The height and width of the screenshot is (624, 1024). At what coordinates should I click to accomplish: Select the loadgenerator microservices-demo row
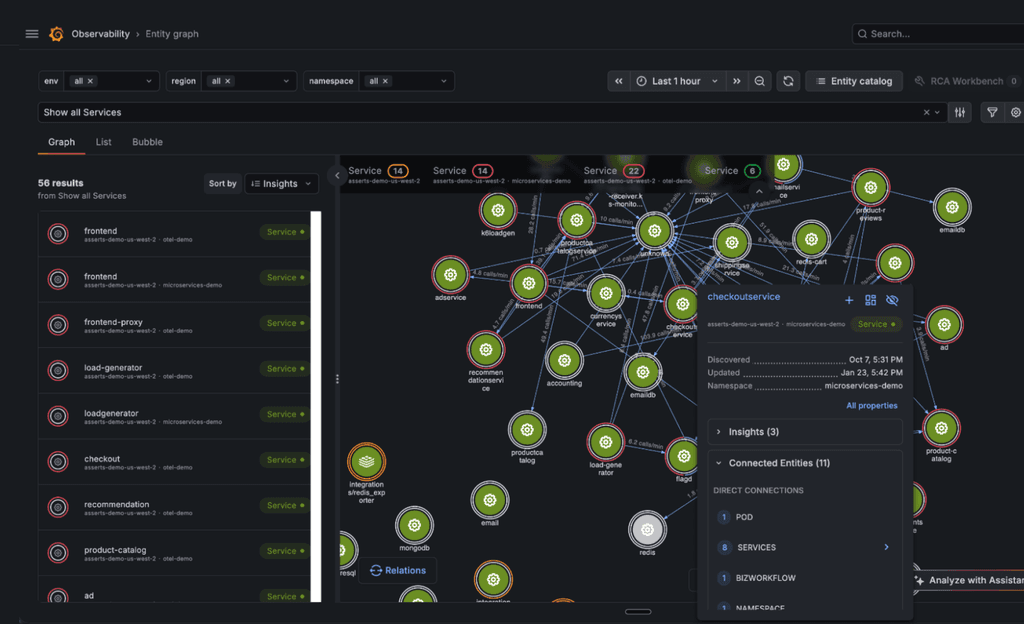coord(174,416)
